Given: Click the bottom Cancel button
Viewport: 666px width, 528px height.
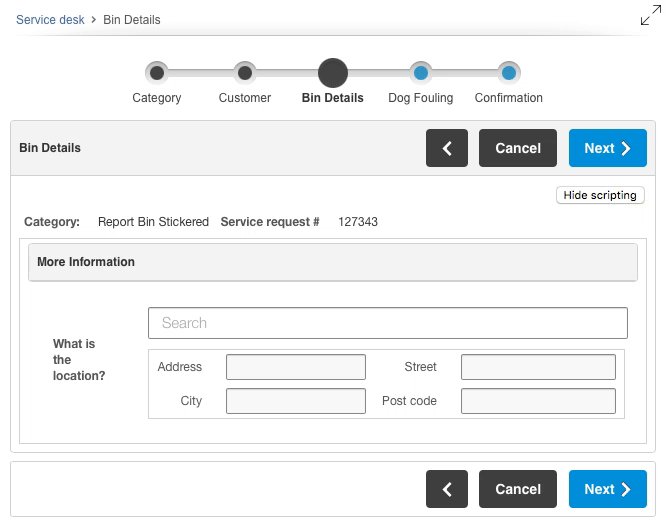Looking at the screenshot, I should pyautogui.click(x=518, y=489).
